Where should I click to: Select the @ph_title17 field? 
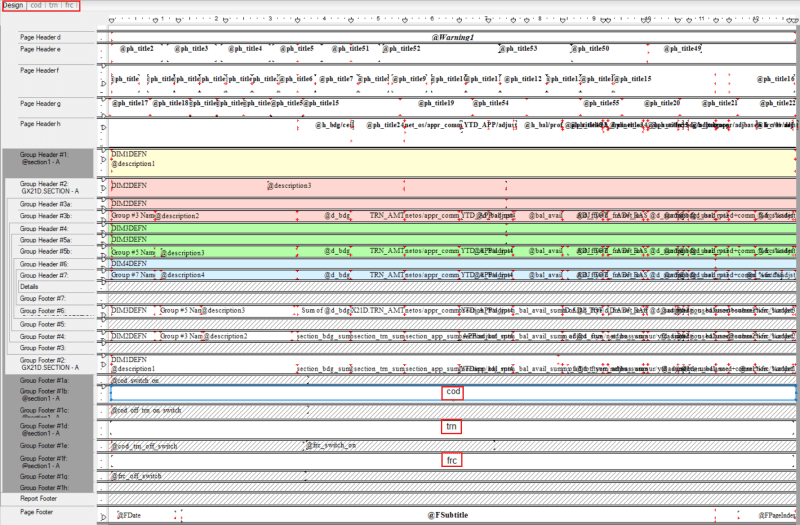pos(130,103)
